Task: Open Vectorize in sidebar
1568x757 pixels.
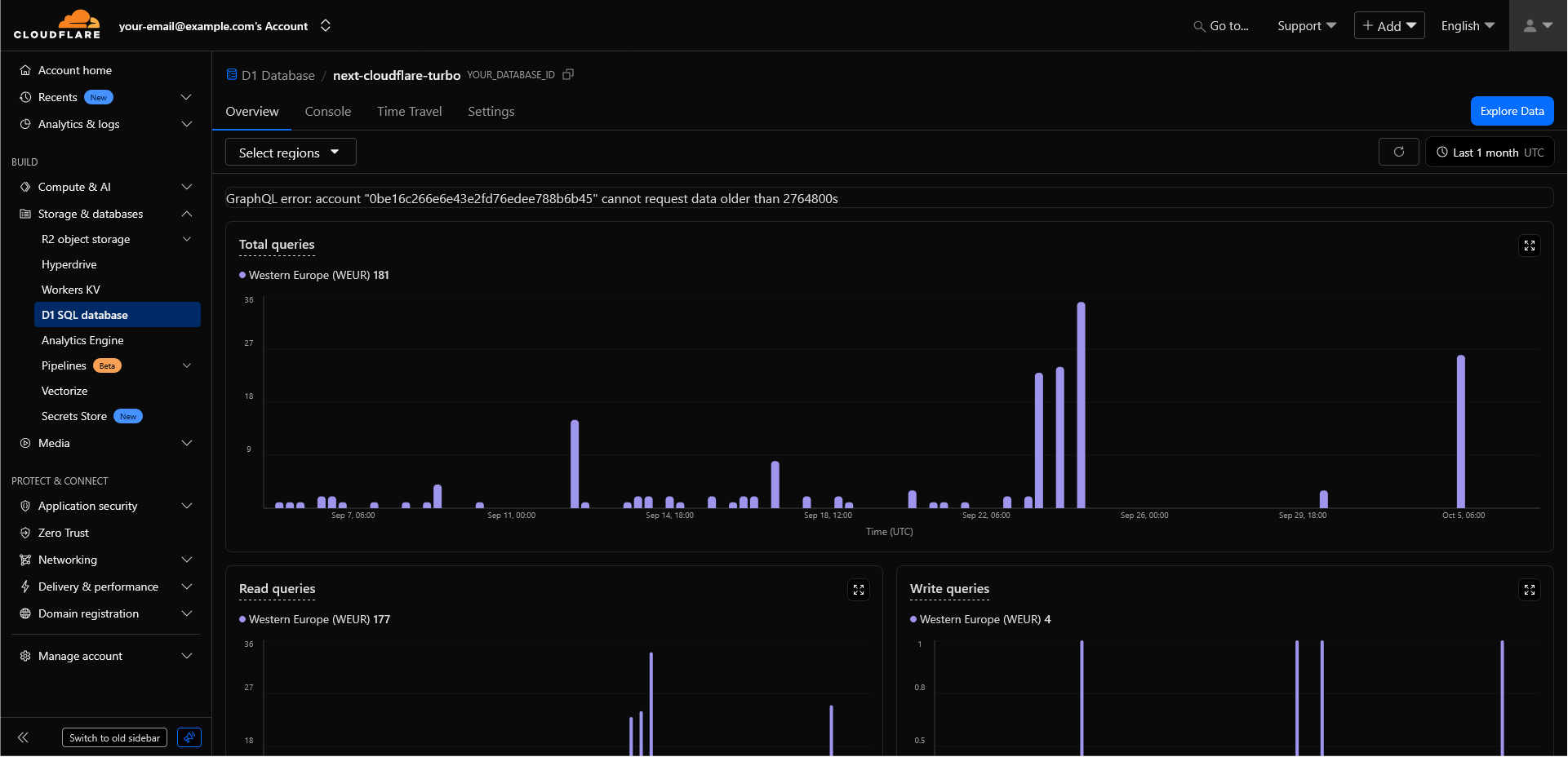Action: coord(64,391)
